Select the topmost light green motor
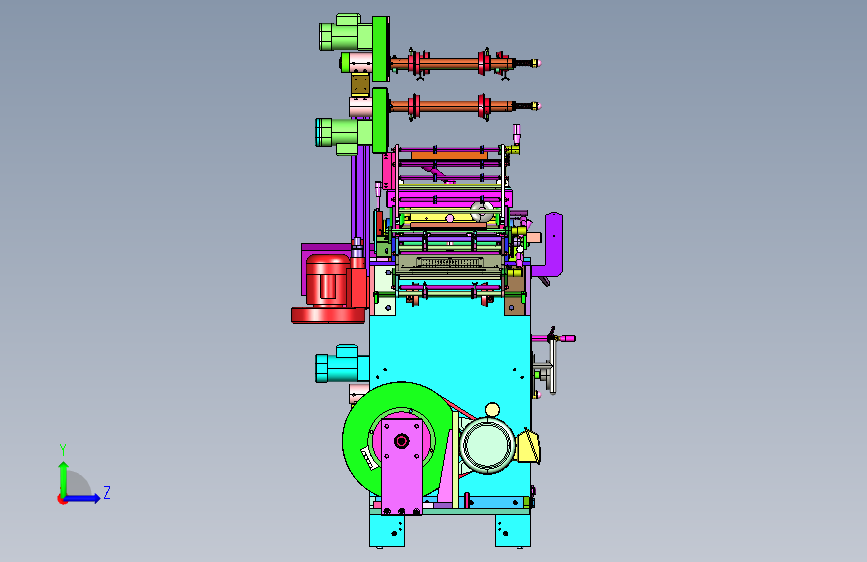The height and width of the screenshot is (562, 867). tap(346, 33)
